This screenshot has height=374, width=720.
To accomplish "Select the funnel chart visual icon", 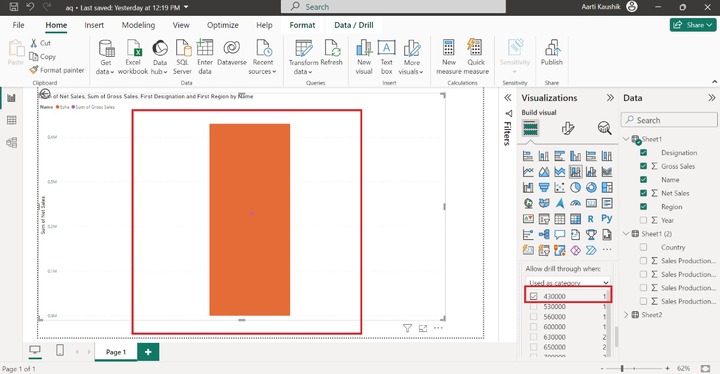I will pos(544,187).
